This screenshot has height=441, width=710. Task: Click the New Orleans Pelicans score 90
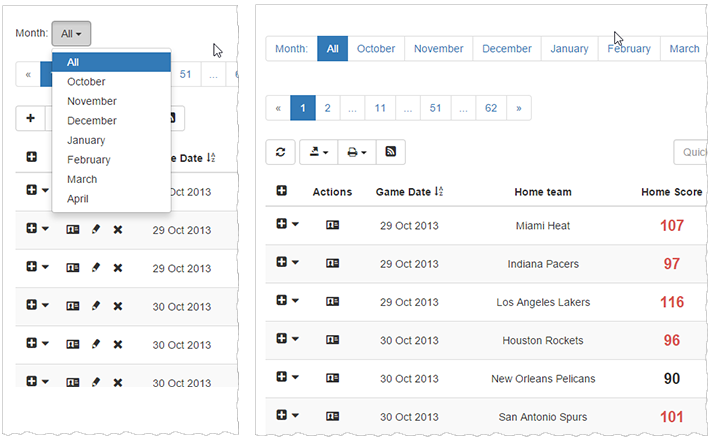[672, 379]
